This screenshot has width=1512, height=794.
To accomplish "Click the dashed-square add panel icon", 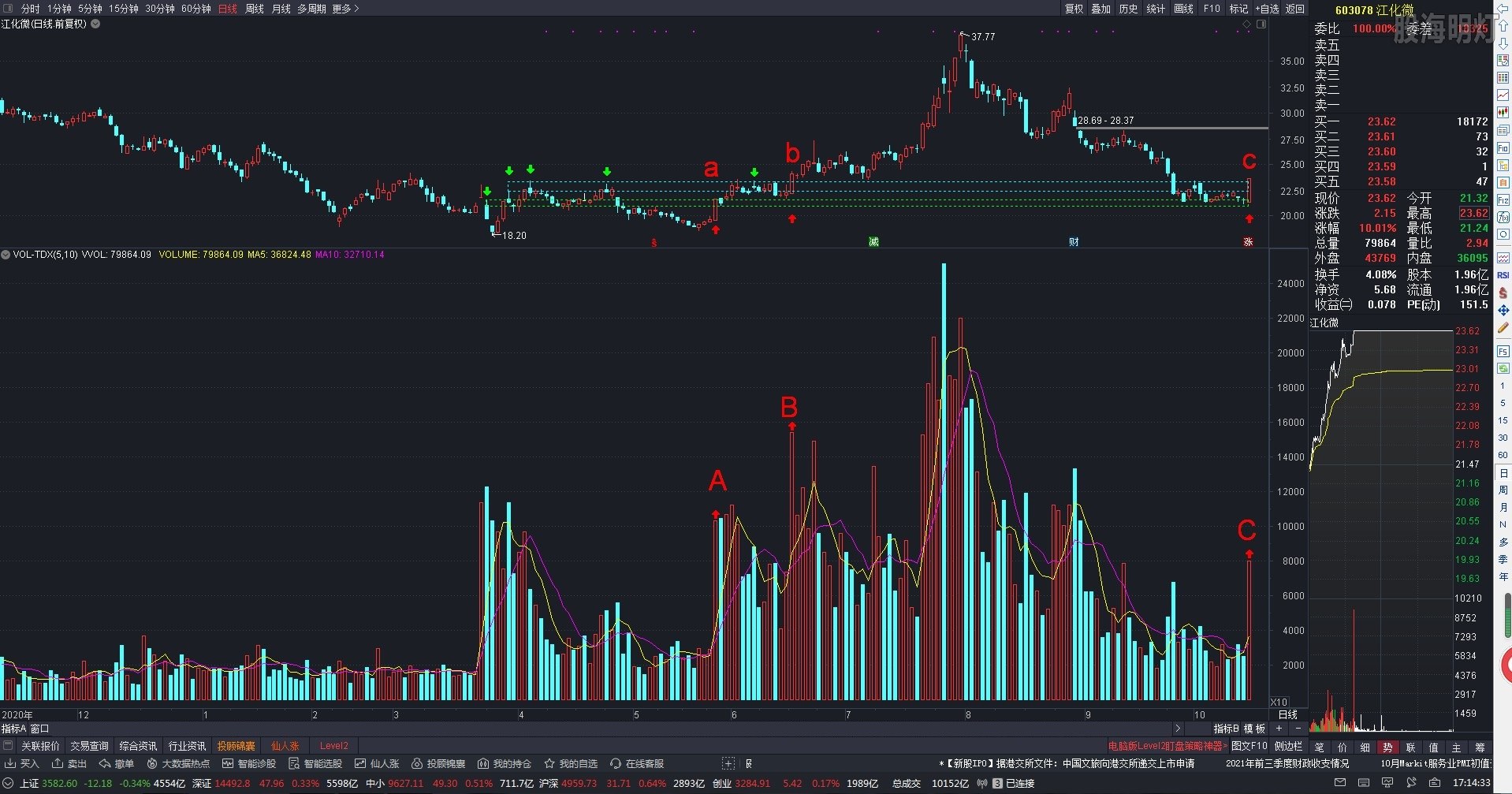I will click(728, 763).
